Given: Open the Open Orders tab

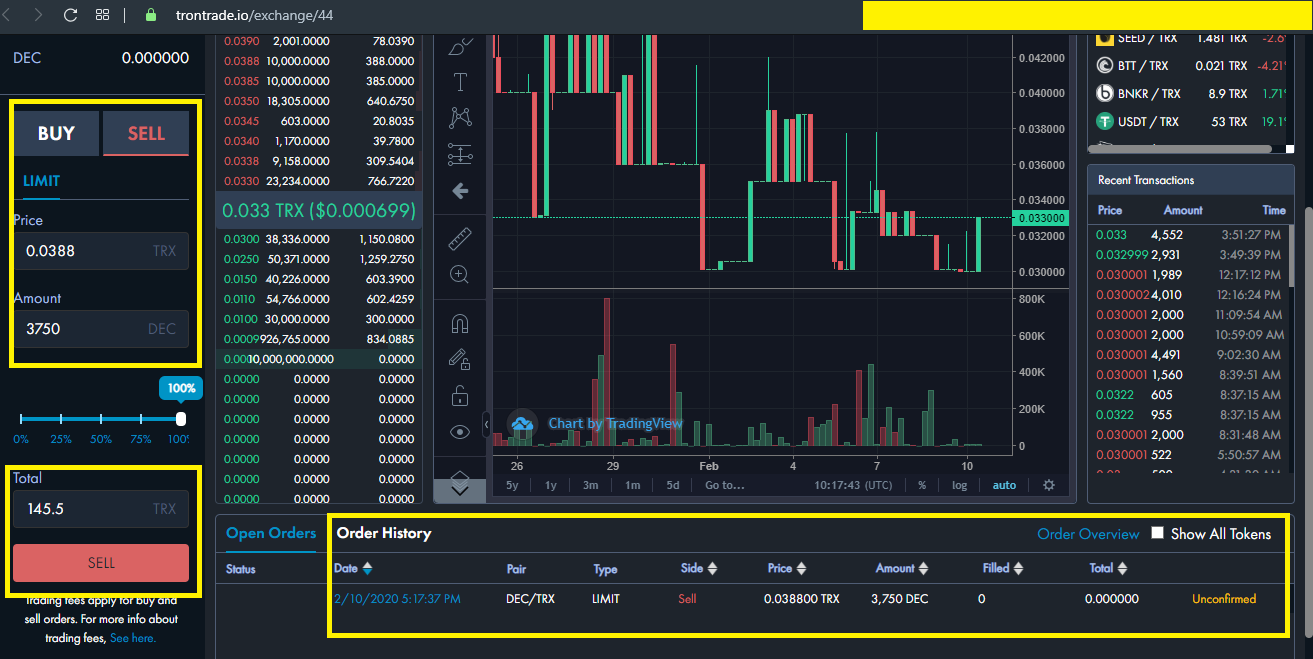Looking at the screenshot, I should pos(271,533).
